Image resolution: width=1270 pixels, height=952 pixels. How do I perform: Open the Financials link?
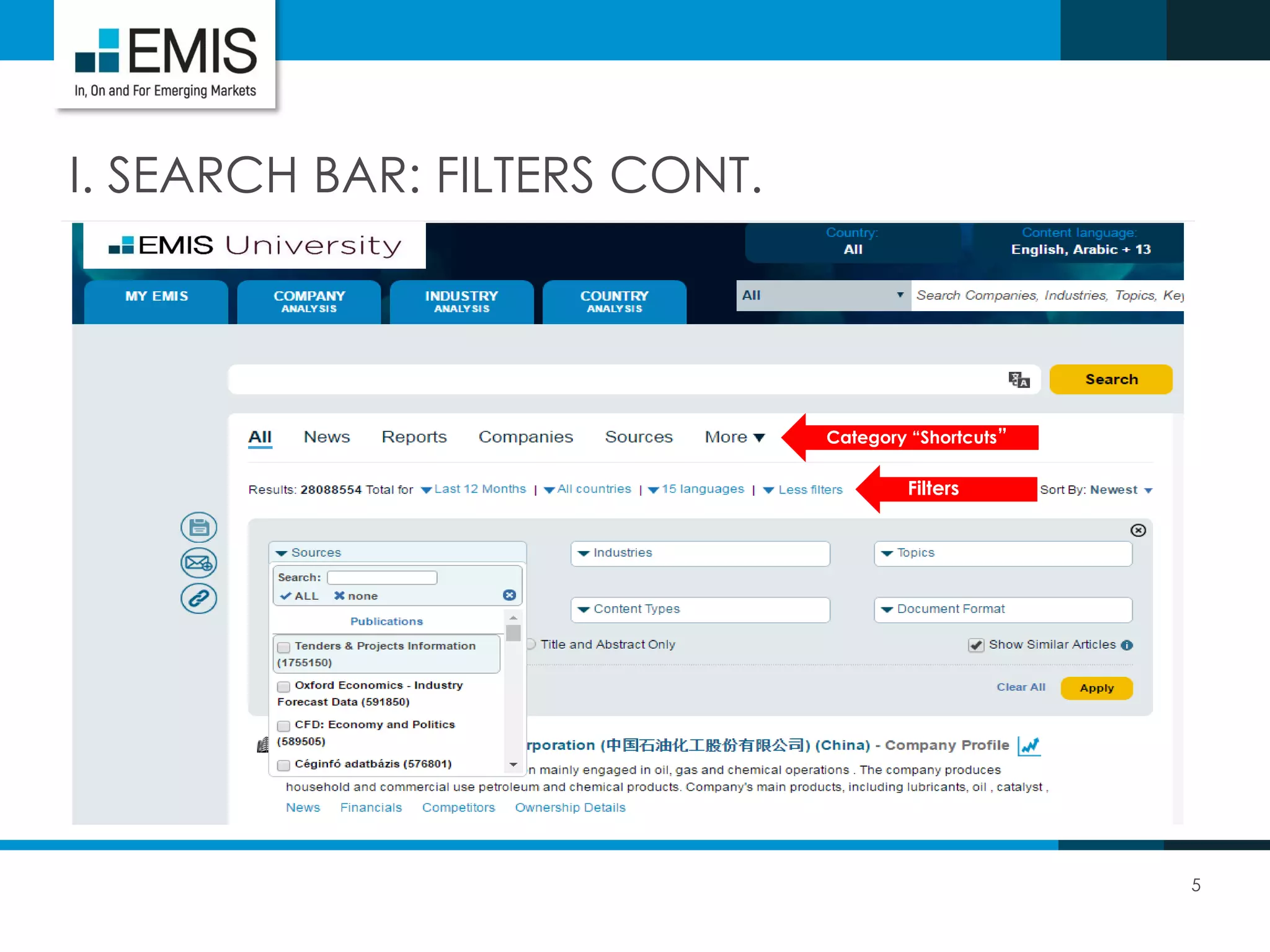coord(371,808)
